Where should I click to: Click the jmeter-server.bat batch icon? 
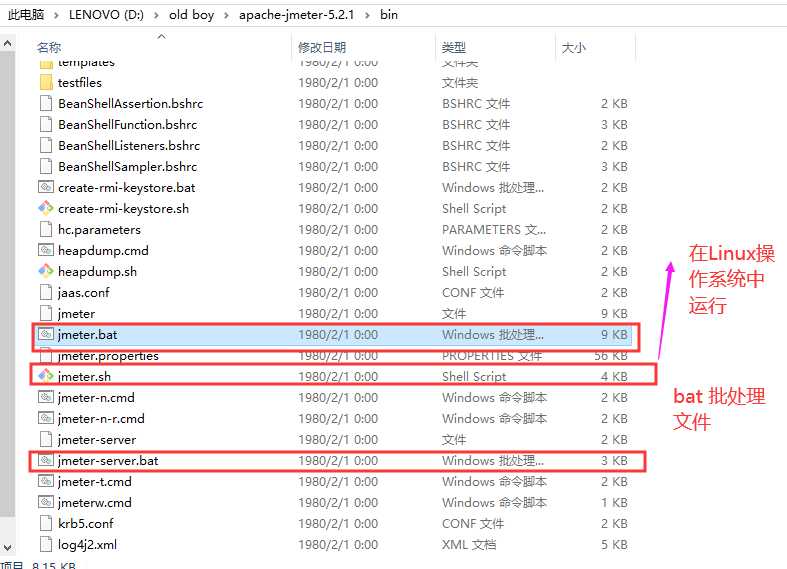tap(46, 460)
